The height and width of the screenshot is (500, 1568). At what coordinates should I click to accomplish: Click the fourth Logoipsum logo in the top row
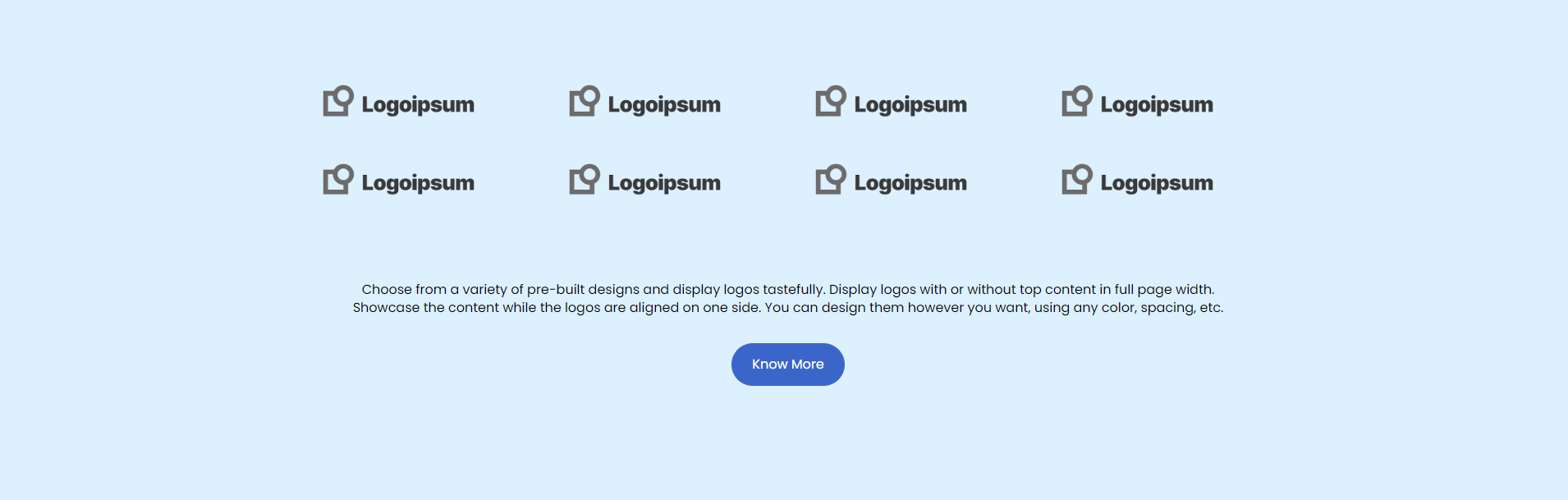[x=1137, y=103]
